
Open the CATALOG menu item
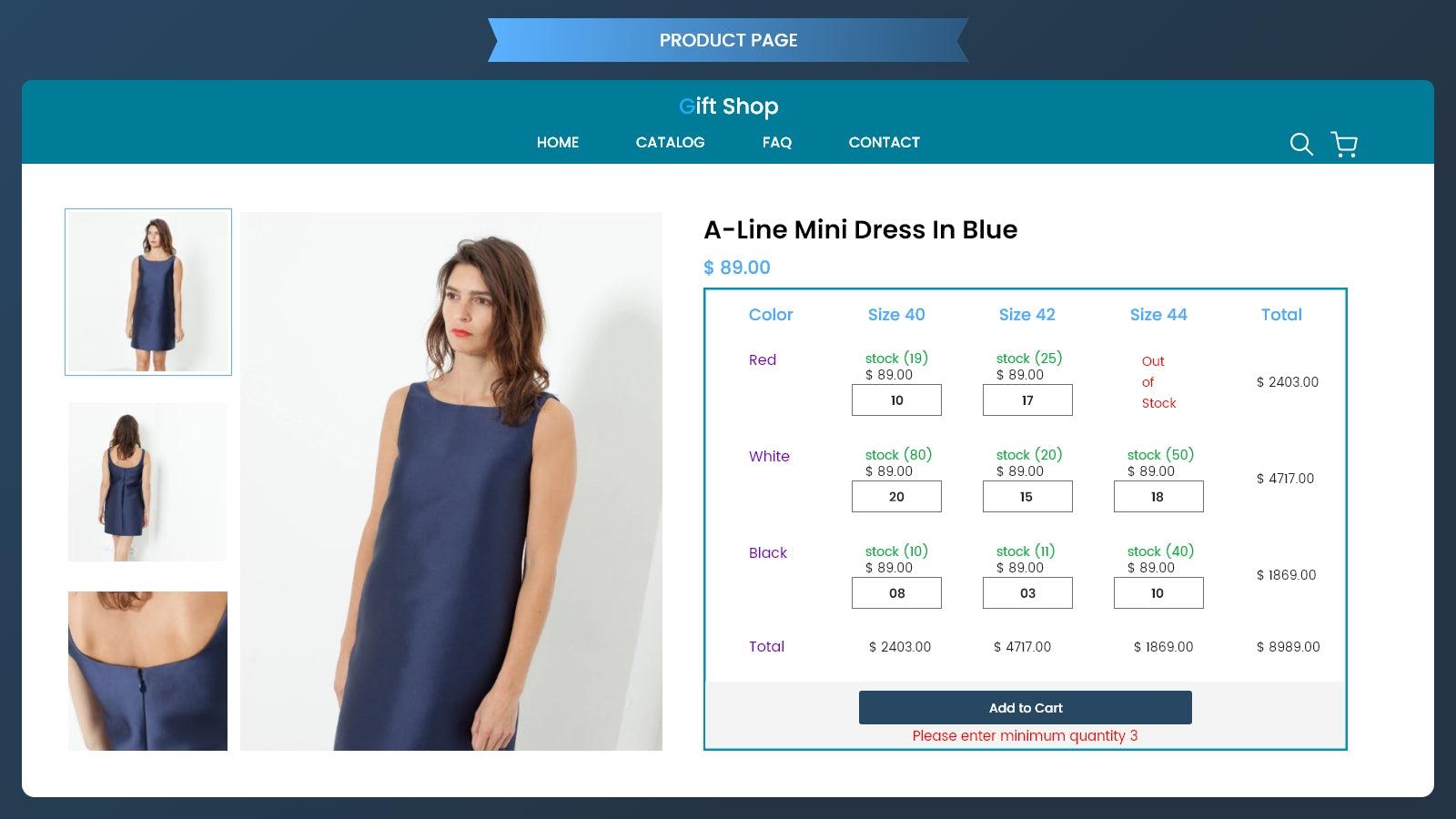(x=670, y=142)
